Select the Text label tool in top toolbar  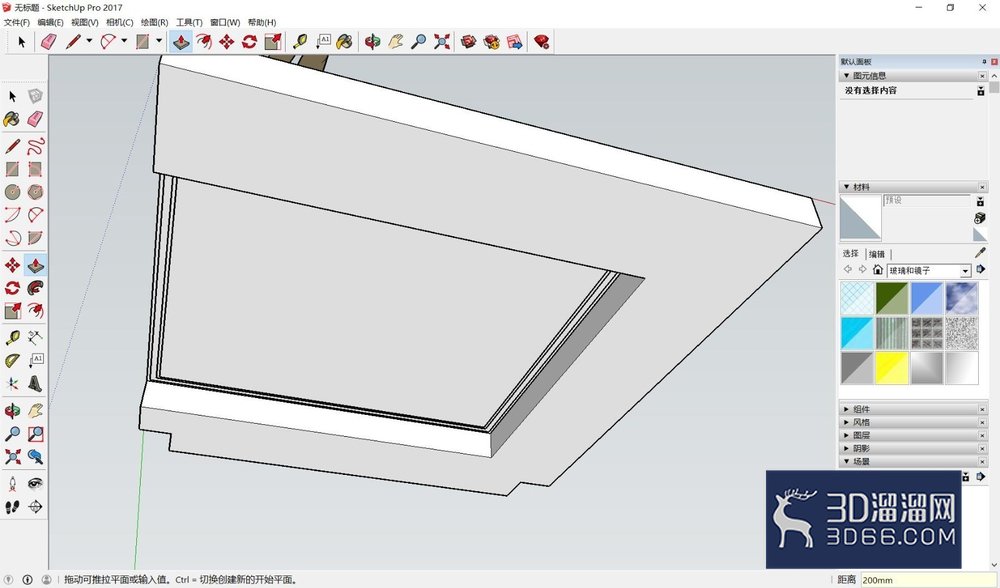pyautogui.click(x=323, y=42)
